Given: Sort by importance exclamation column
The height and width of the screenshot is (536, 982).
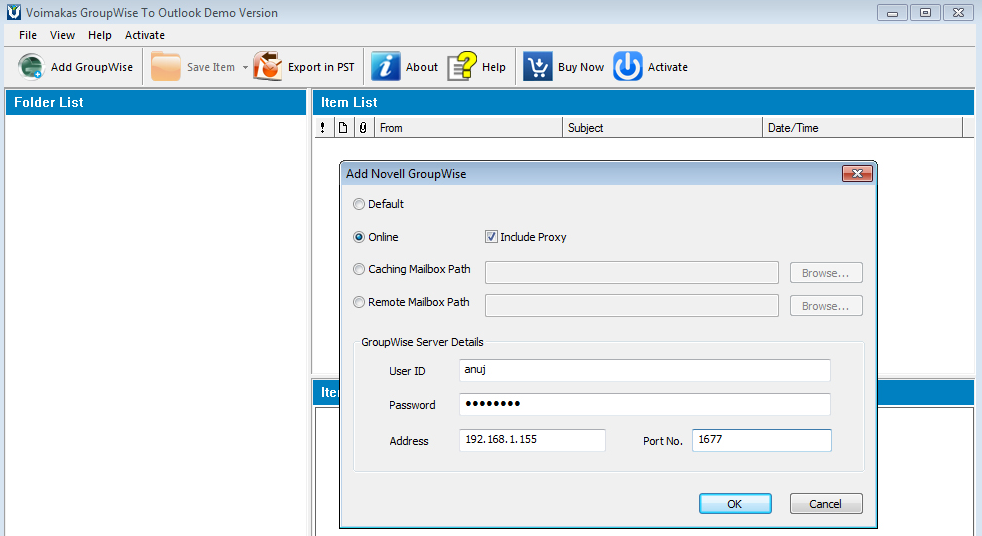Looking at the screenshot, I should [x=323, y=128].
